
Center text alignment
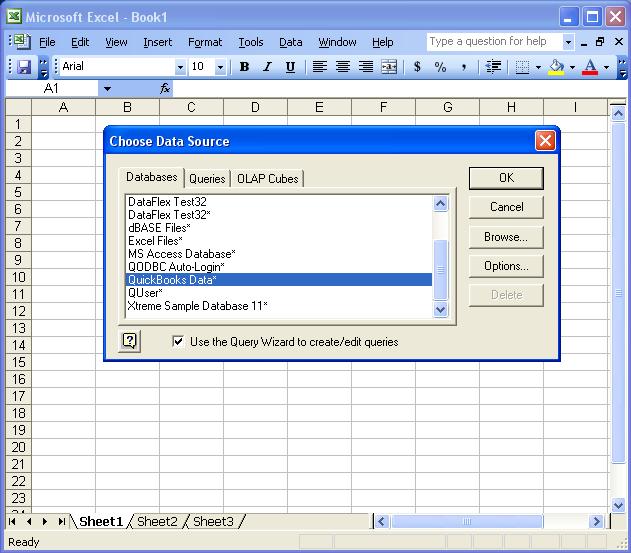pos(342,67)
